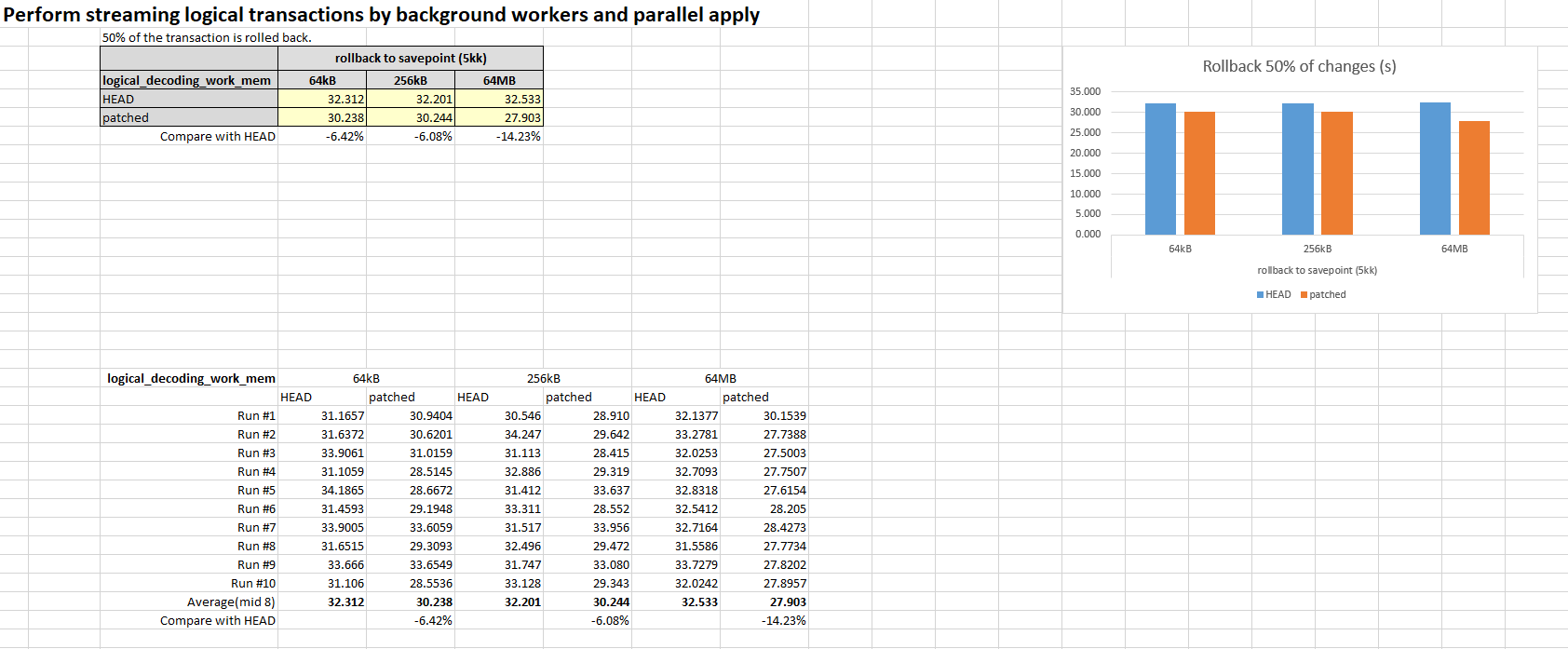The height and width of the screenshot is (649, 1568).
Task: Click the "Run #5" row label
Action: 256,491
